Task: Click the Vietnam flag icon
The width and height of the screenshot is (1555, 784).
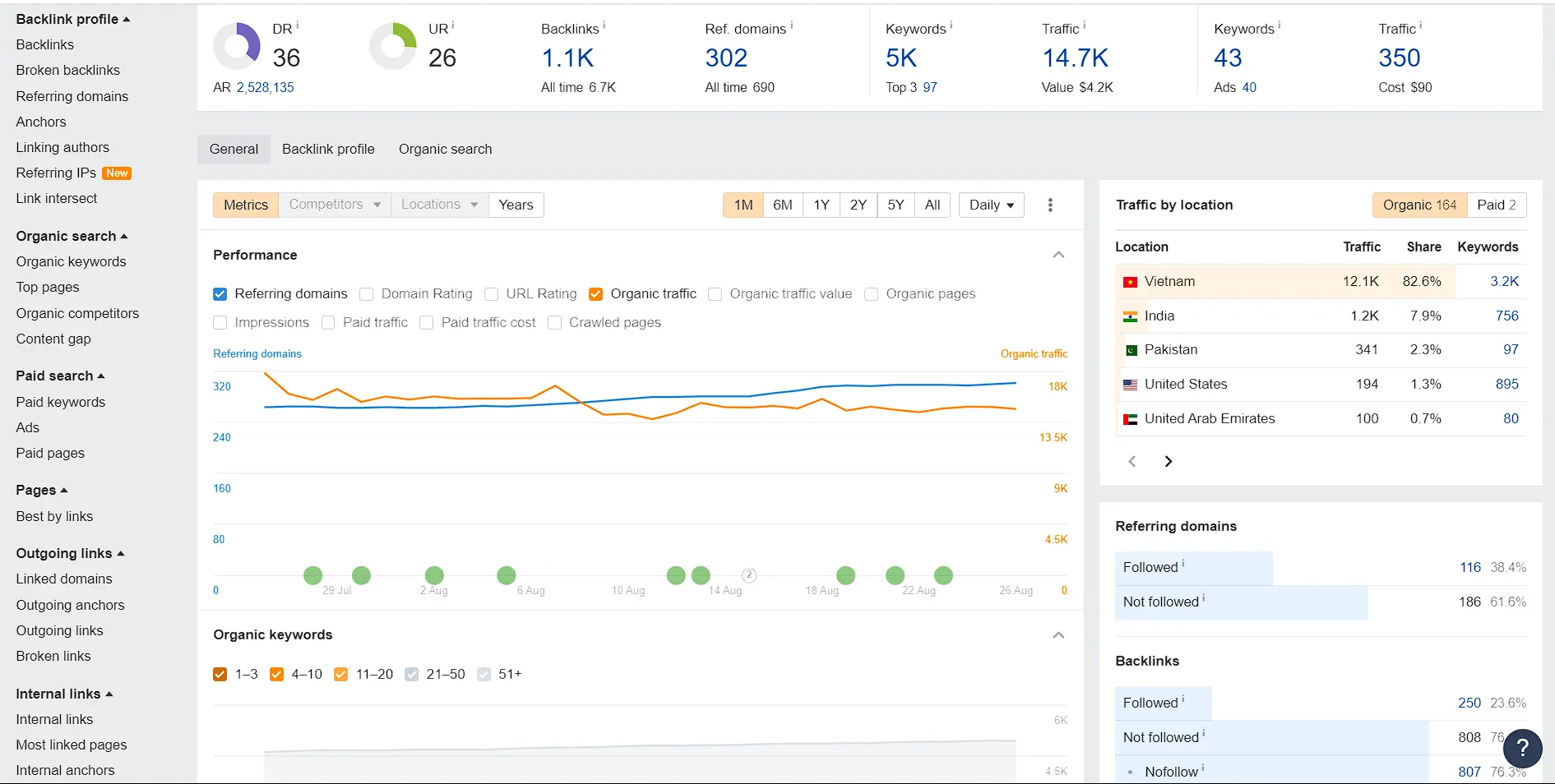Action: 1131,282
